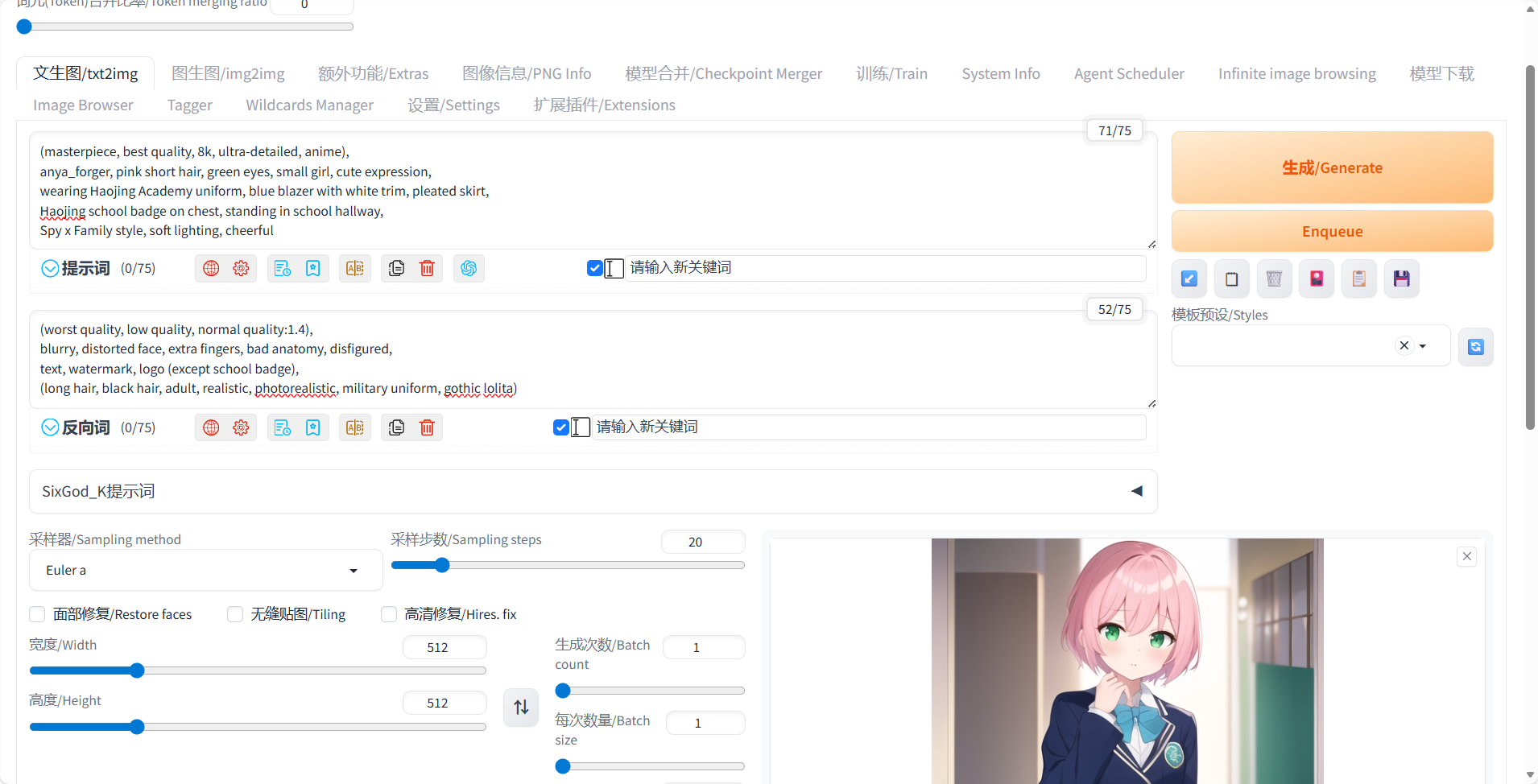
Task: Click the copy icon in the 反向词 toolbar
Action: point(396,427)
